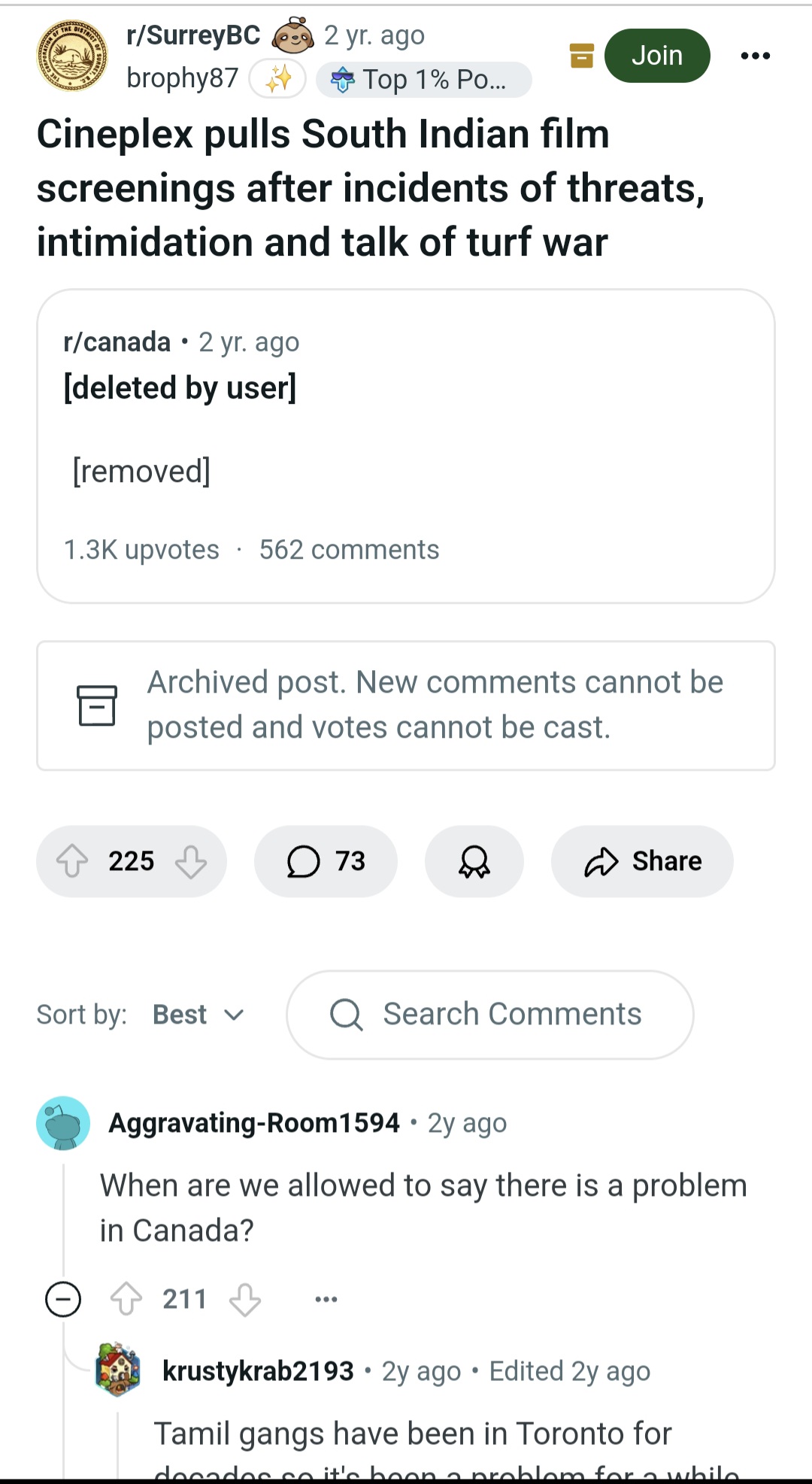Open the Top 1% Poster flair badge
The height and width of the screenshot is (1484, 812).
click(423, 79)
